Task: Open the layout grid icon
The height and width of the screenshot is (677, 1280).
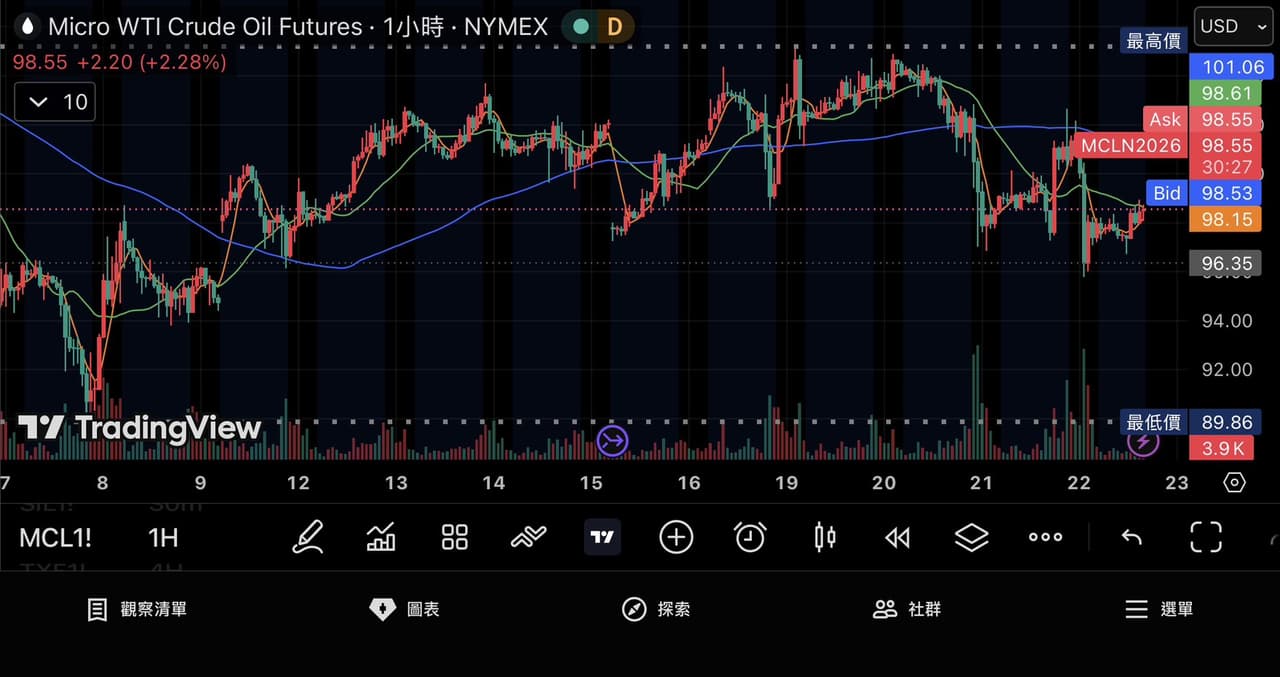Action: point(455,537)
